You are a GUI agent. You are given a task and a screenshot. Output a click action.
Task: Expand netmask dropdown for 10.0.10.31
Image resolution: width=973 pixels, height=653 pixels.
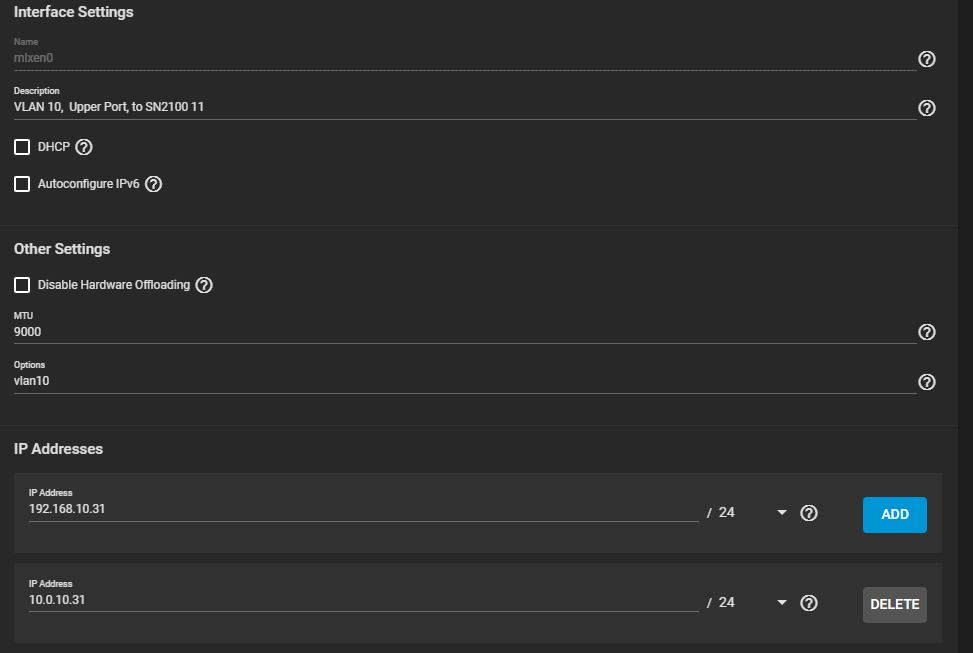[x=782, y=603]
